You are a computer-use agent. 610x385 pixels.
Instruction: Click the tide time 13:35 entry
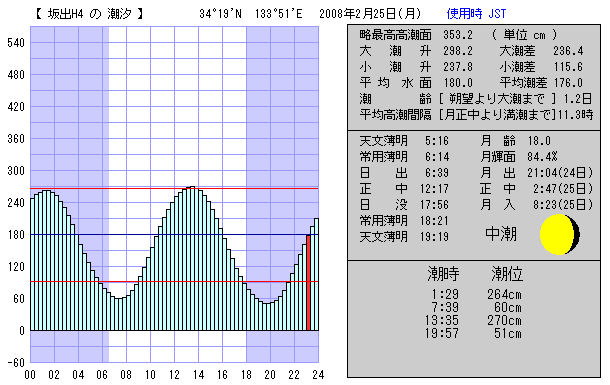pos(442,320)
